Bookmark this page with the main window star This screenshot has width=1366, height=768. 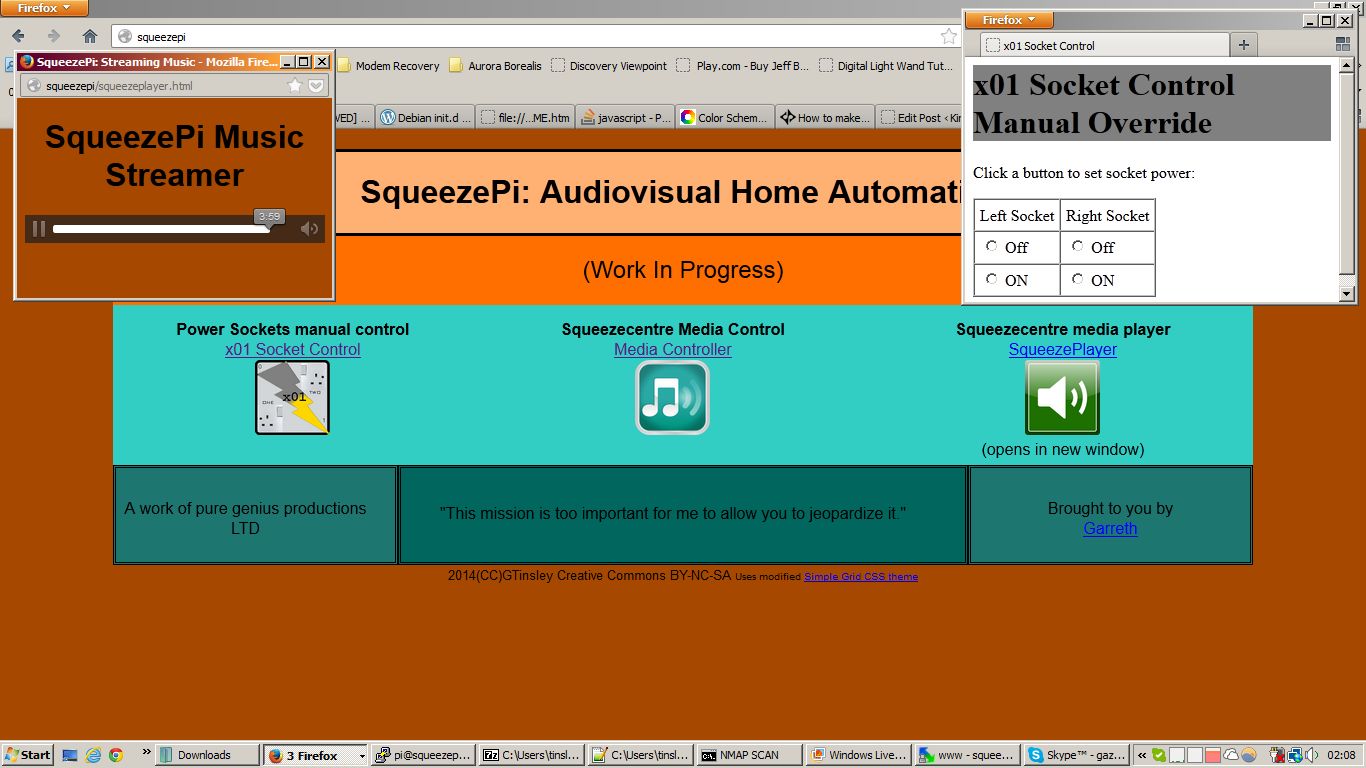tap(948, 37)
